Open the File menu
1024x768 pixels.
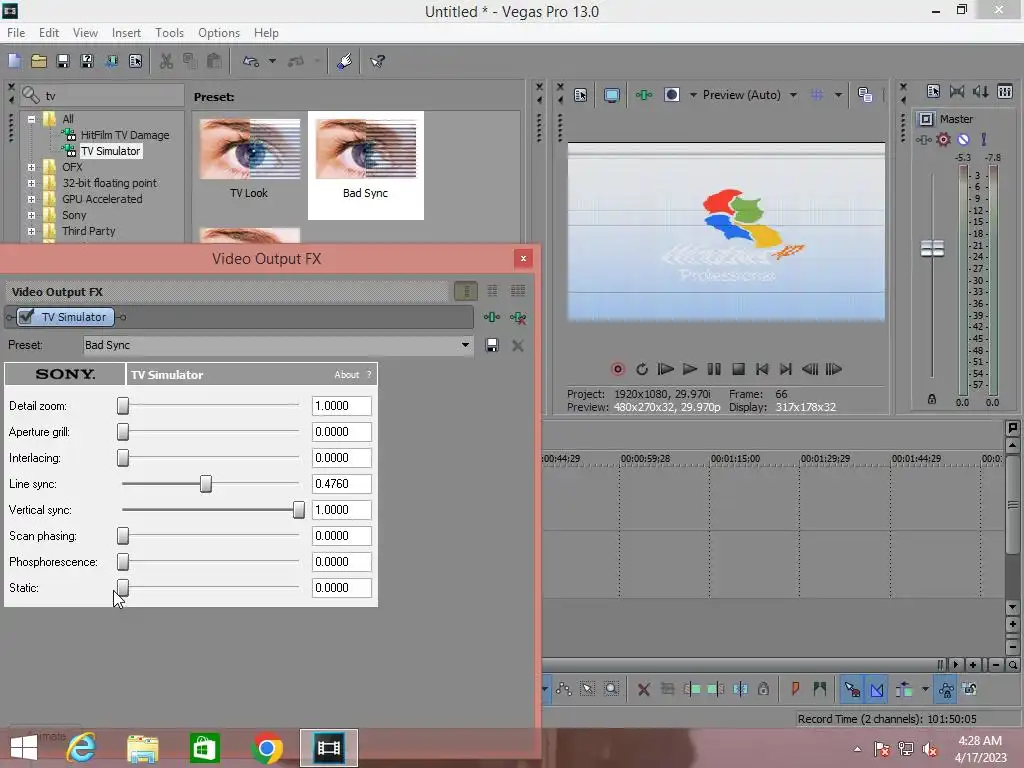pyautogui.click(x=16, y=33)
